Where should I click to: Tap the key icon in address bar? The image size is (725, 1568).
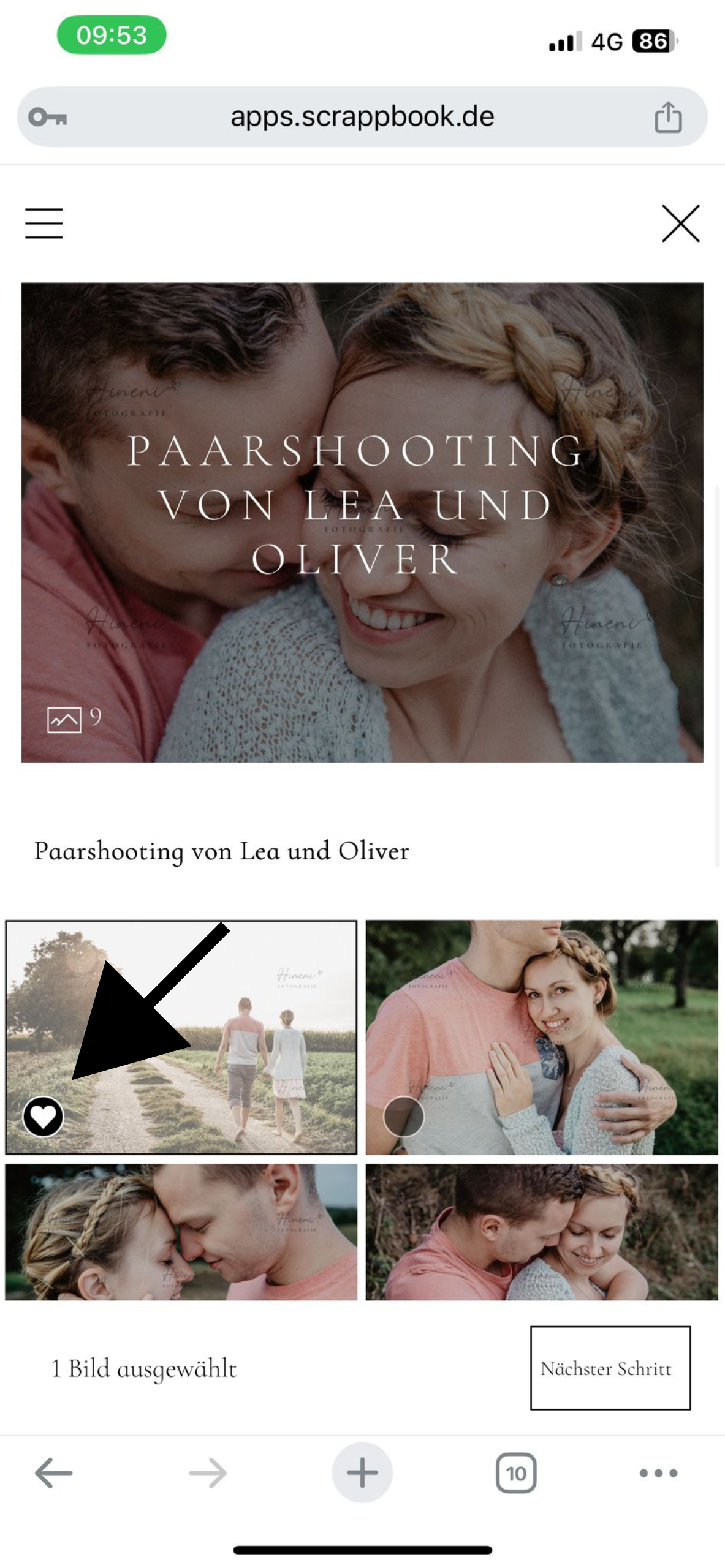pos(48,116)
